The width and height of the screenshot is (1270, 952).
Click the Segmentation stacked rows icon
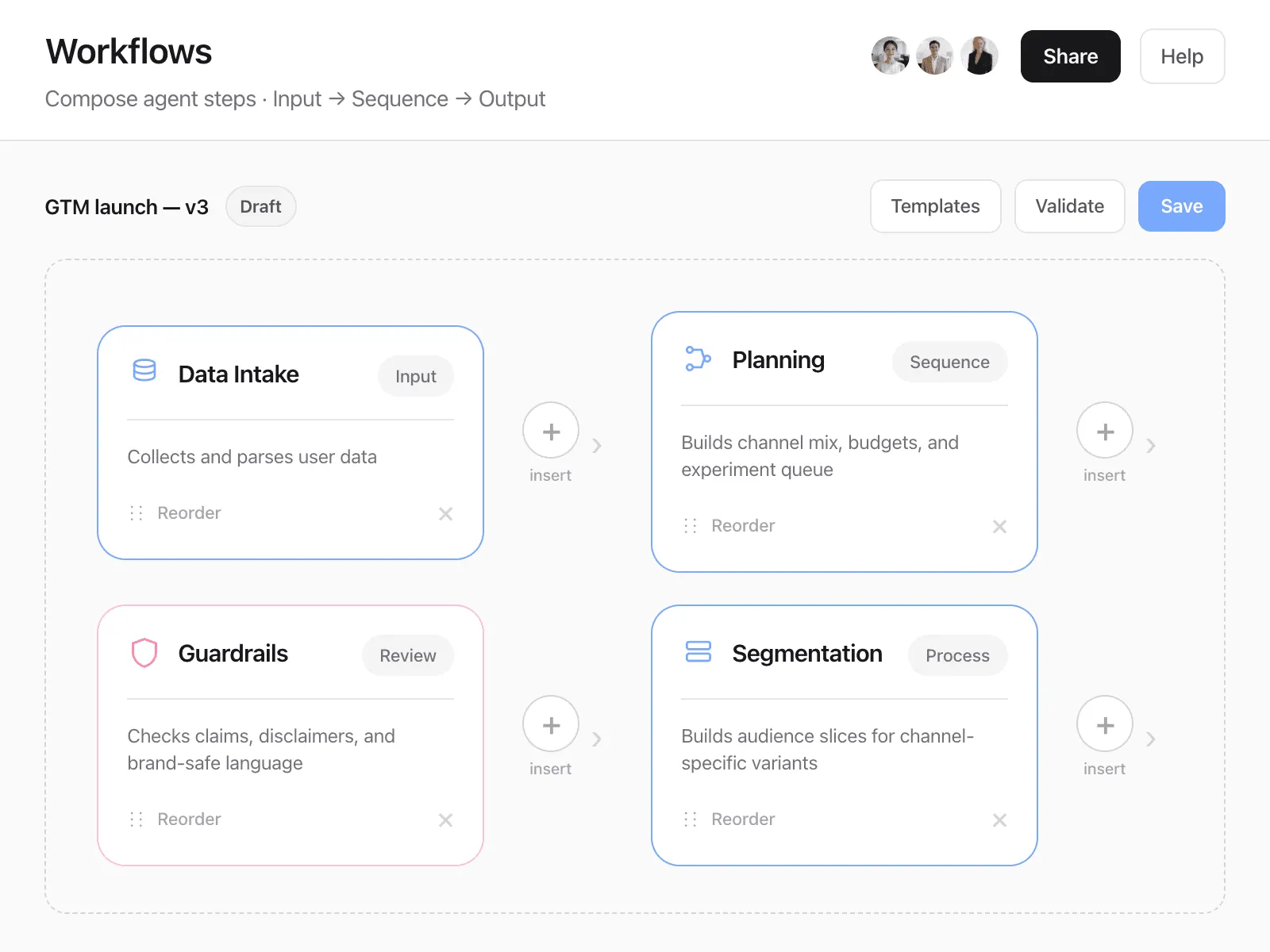pyautogui.click(x=698, y=652)
